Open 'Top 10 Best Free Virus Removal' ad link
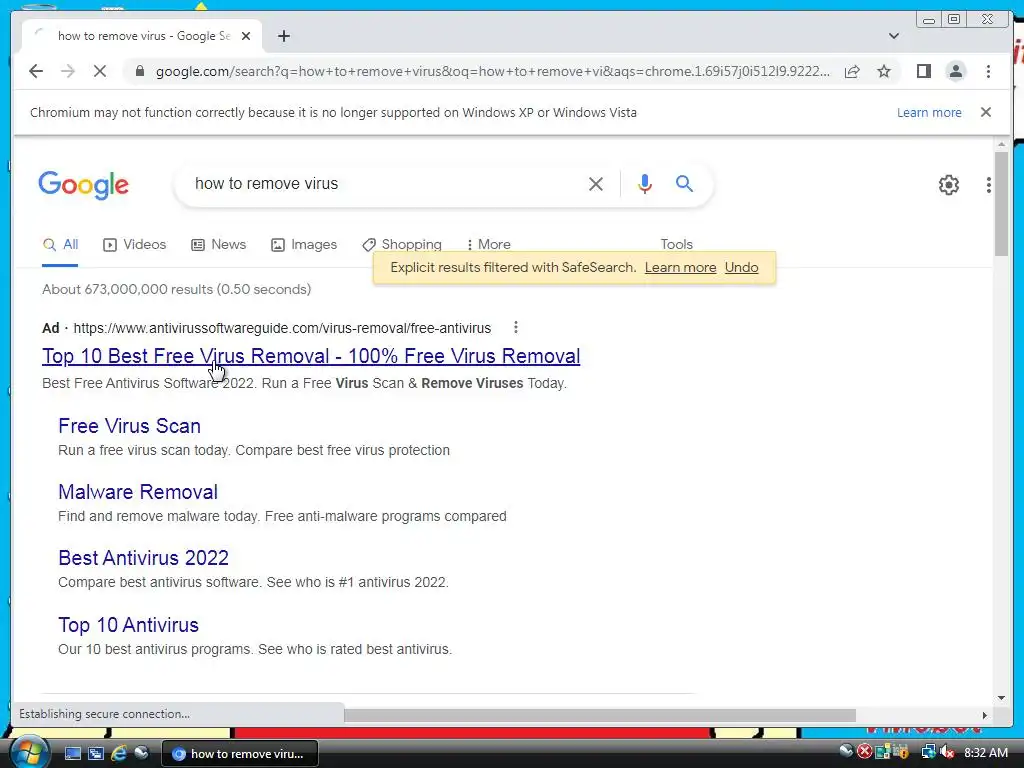 (311, 356)
